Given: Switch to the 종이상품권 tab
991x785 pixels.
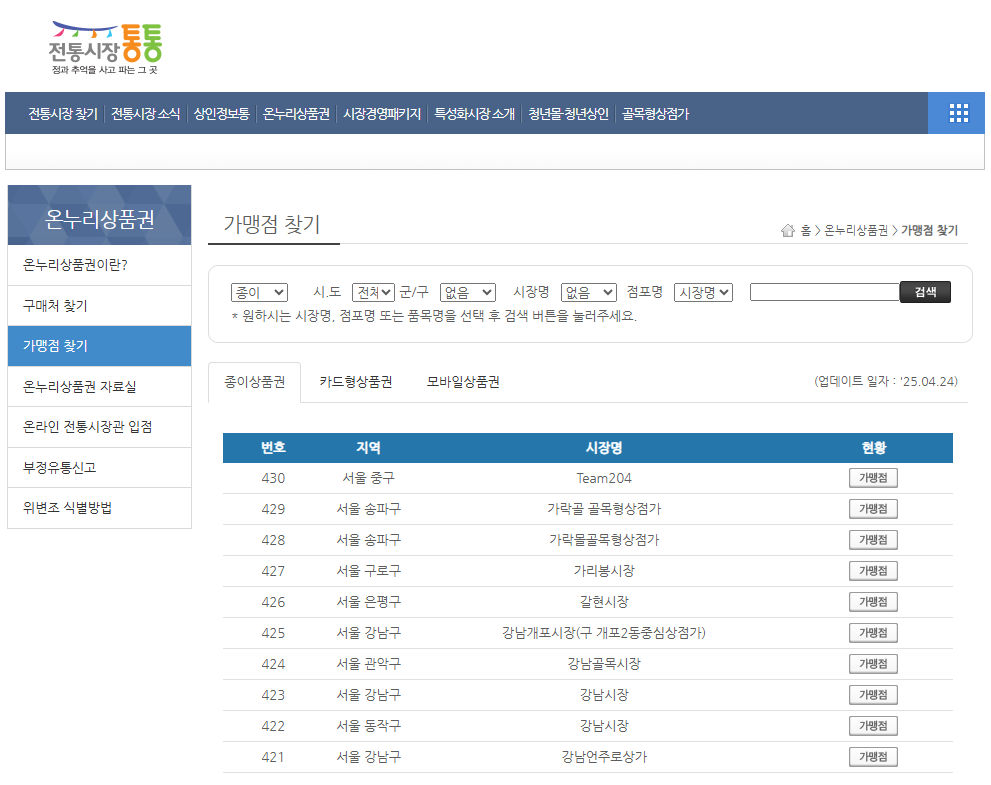Looking at the screenshot, I should (x=254, y=382).
